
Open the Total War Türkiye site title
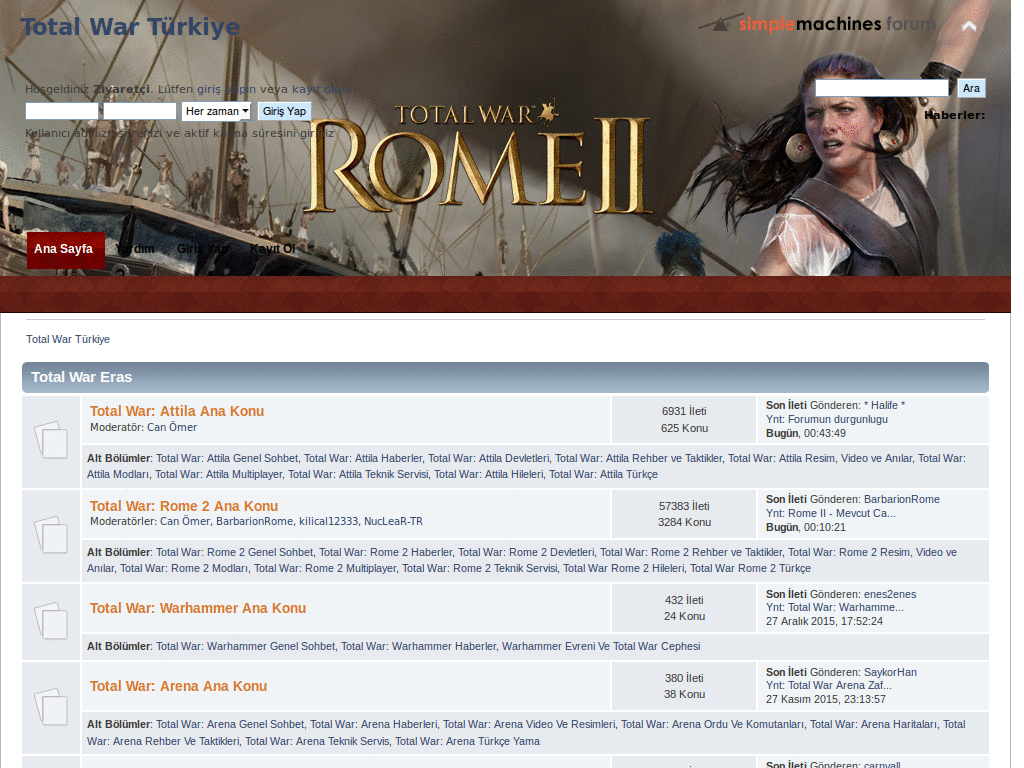[x=131, y=27]
